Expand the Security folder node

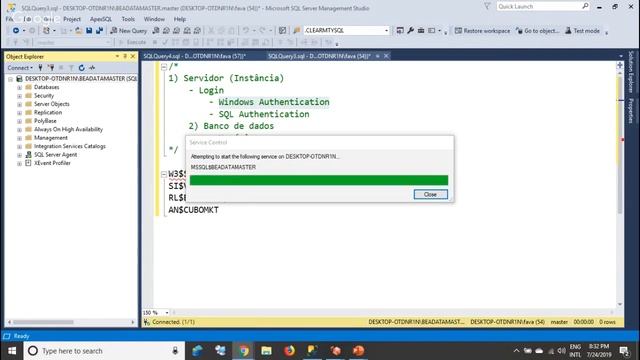tap(19, 96)
